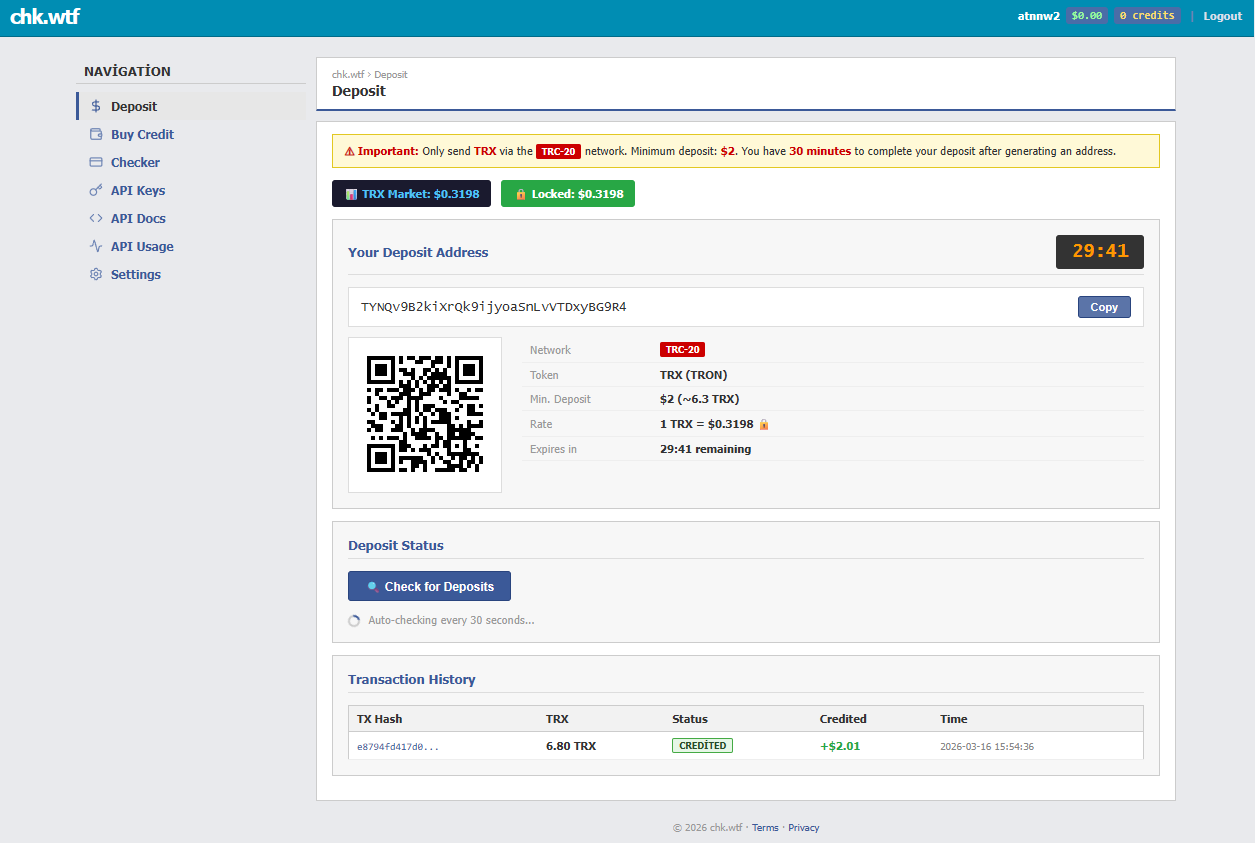Open Settings using the gear icon
The width and height of the screenshot is (1255, 843).
click(96, 274)
